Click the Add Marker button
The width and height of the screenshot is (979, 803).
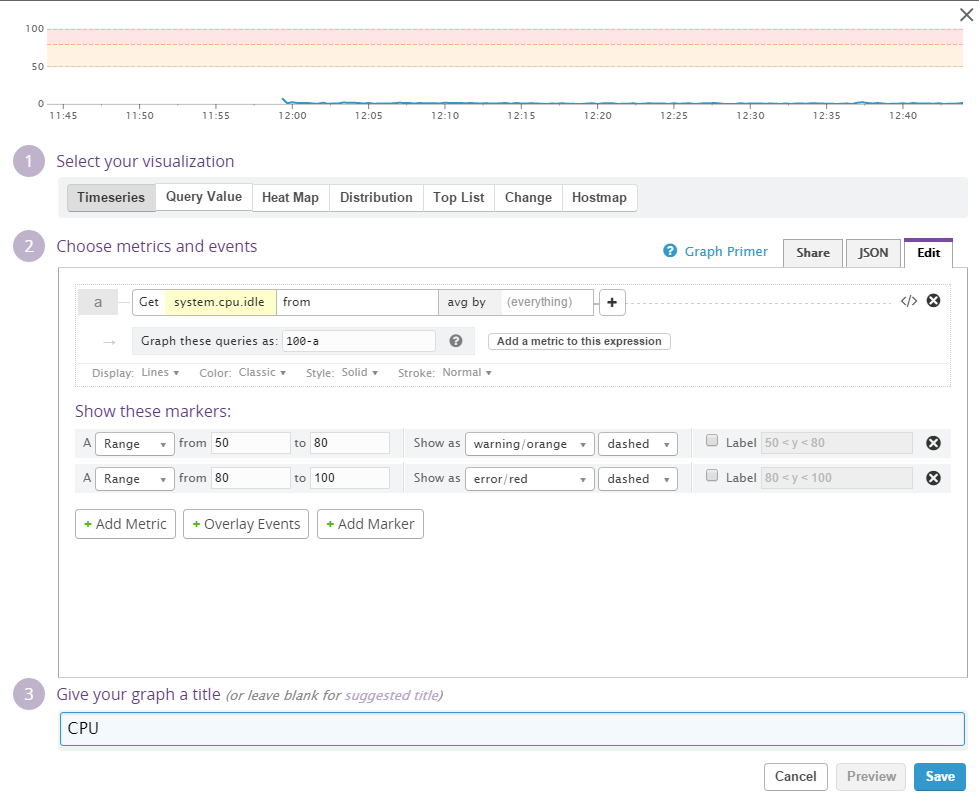point(370,524)
